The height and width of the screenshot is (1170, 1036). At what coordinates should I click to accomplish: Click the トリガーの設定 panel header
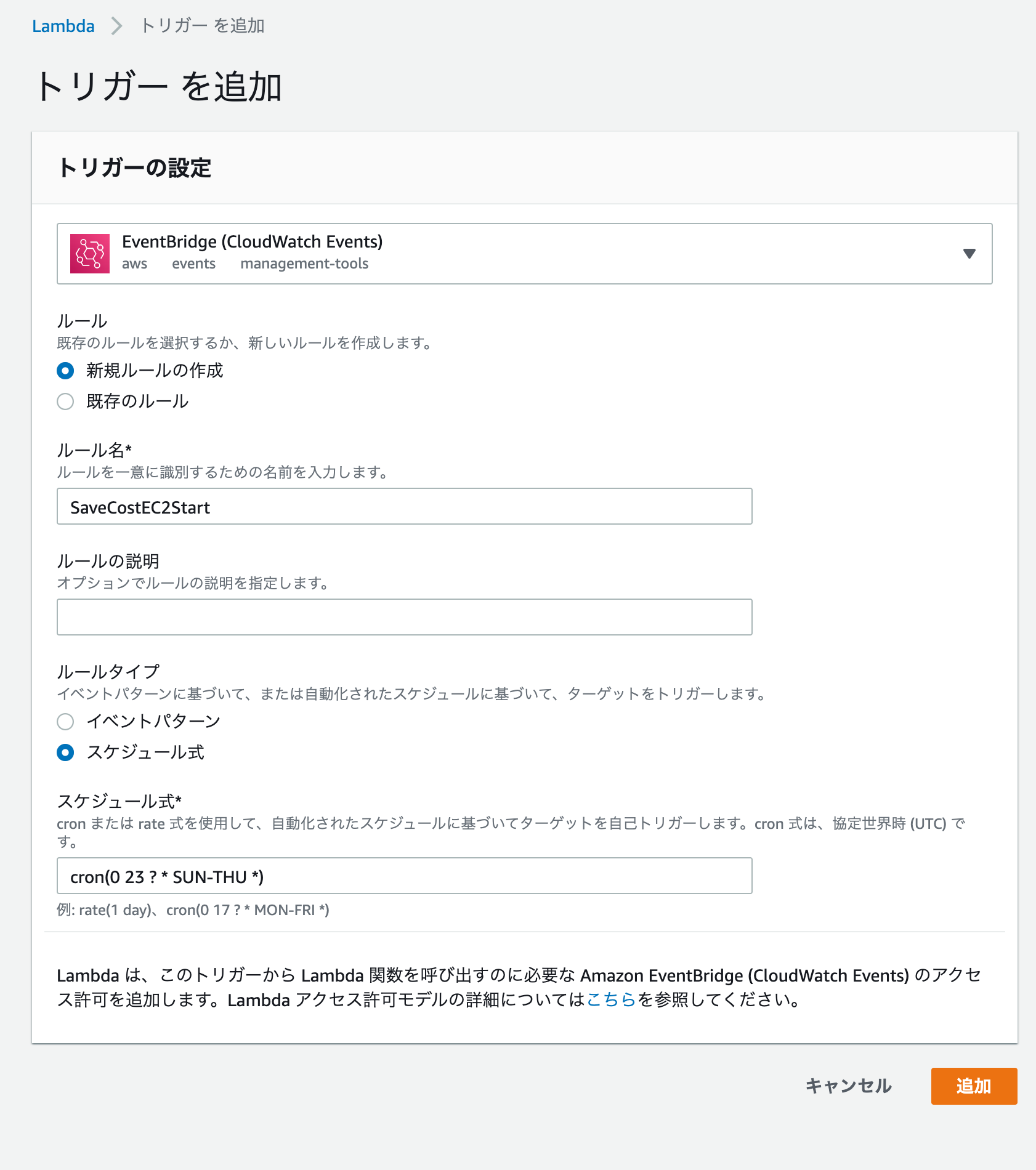click(525, 167)
